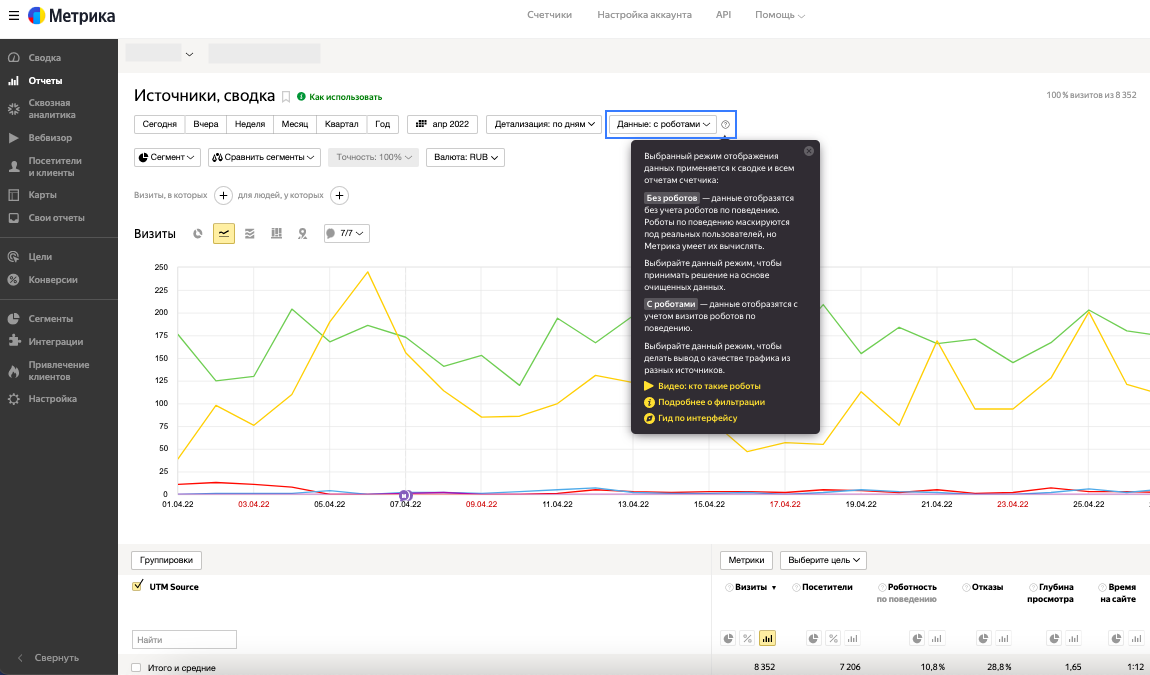This screenshot has height=675, width=1150.
Task: Open the Видео: кто такие роботы link
Action: [708, 386]
